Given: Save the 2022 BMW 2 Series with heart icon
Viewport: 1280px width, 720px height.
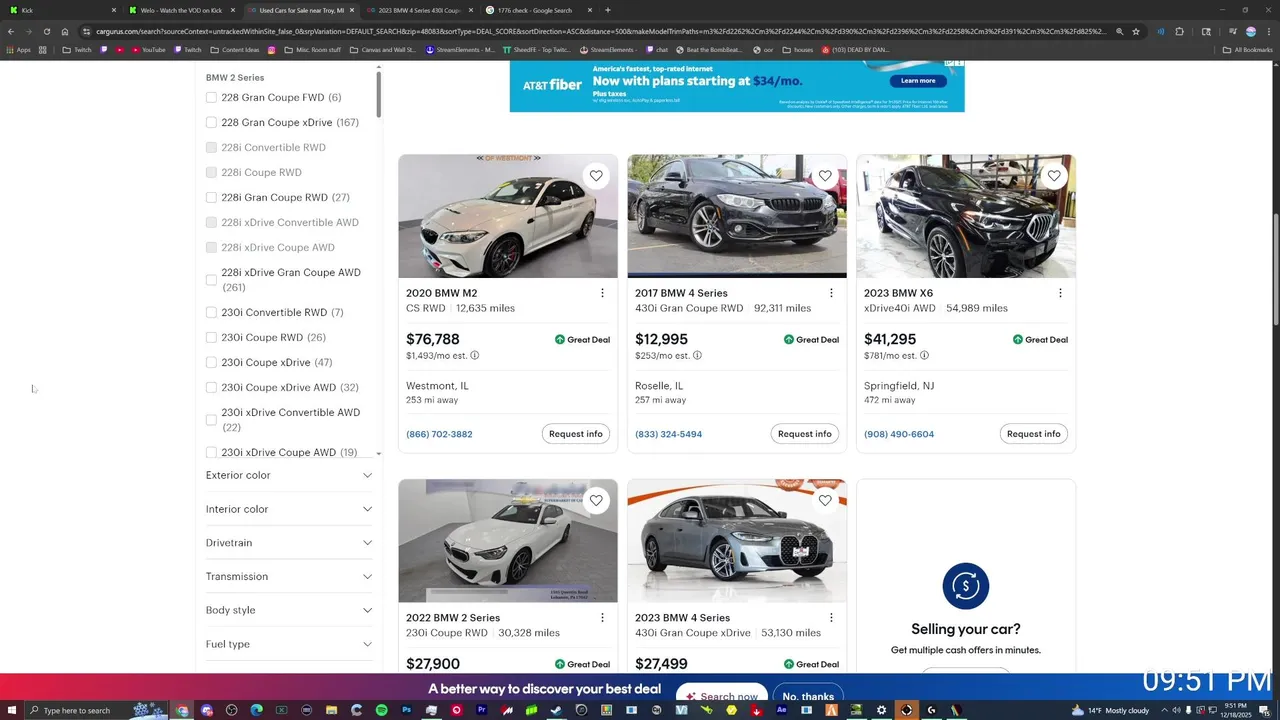Looking at the screenshot, I should (x=596, y=500).
